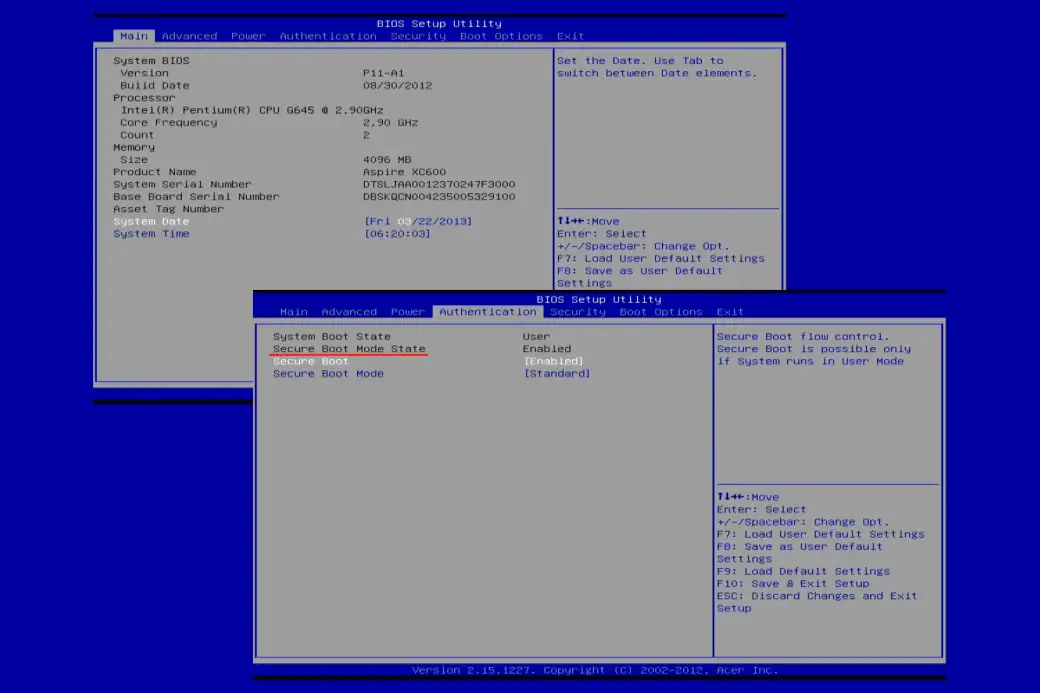Screen dimensions: 1040x693
Task: Choose the Exit tab in the lower BIOS window
Action: point(730,312)
